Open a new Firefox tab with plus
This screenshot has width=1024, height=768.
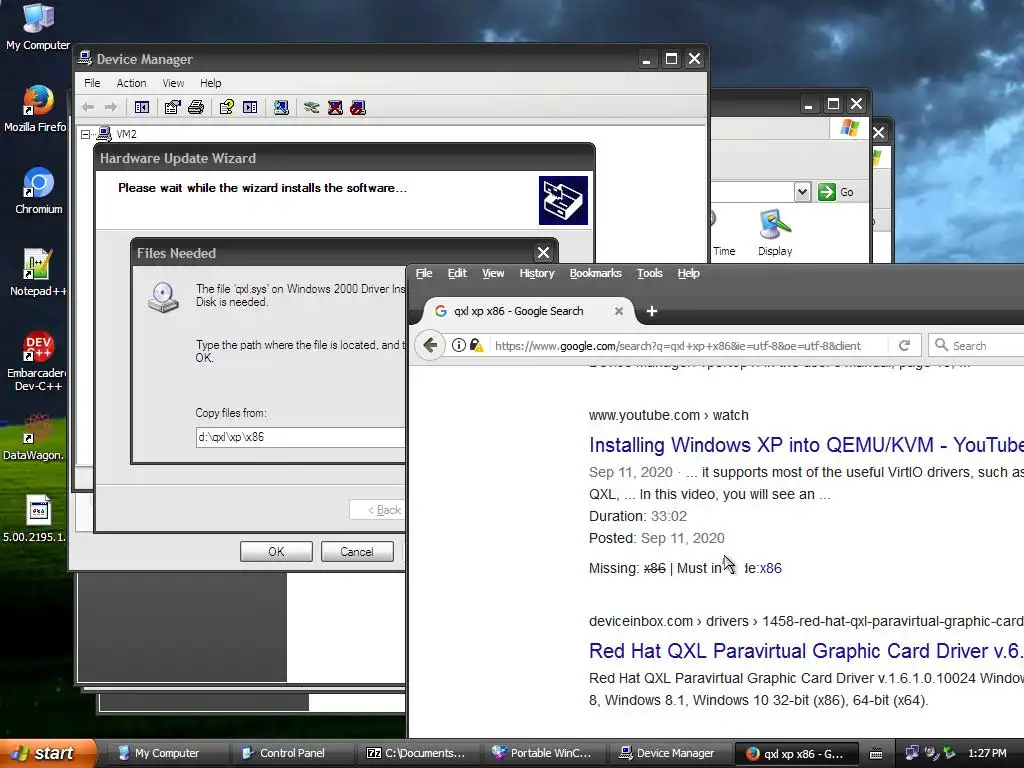pos(651,311)
